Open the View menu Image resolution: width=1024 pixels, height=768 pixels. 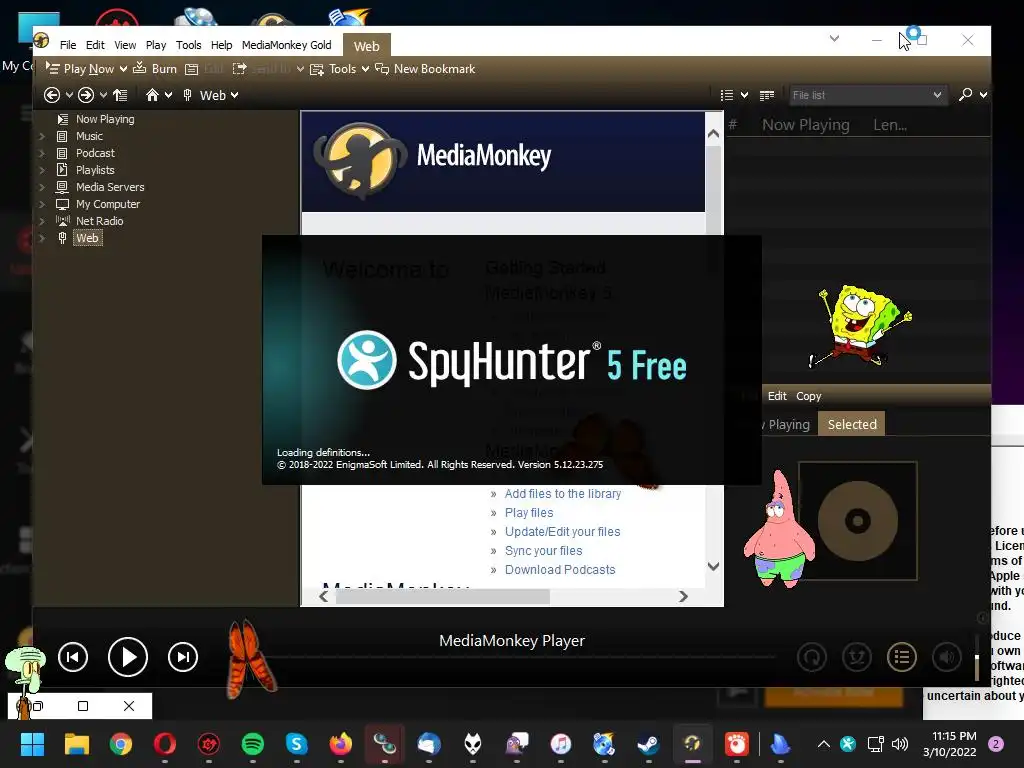click(x=125, y=45)
